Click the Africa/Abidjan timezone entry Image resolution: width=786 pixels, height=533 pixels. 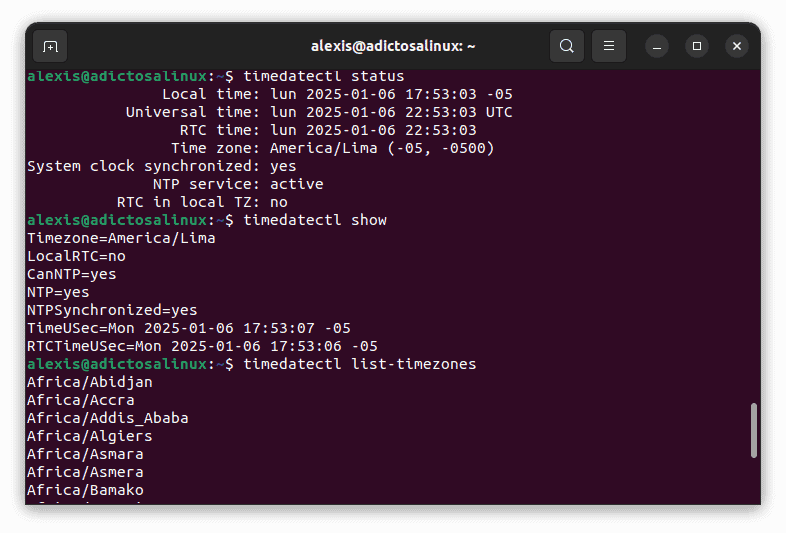[x=90, y=382]
